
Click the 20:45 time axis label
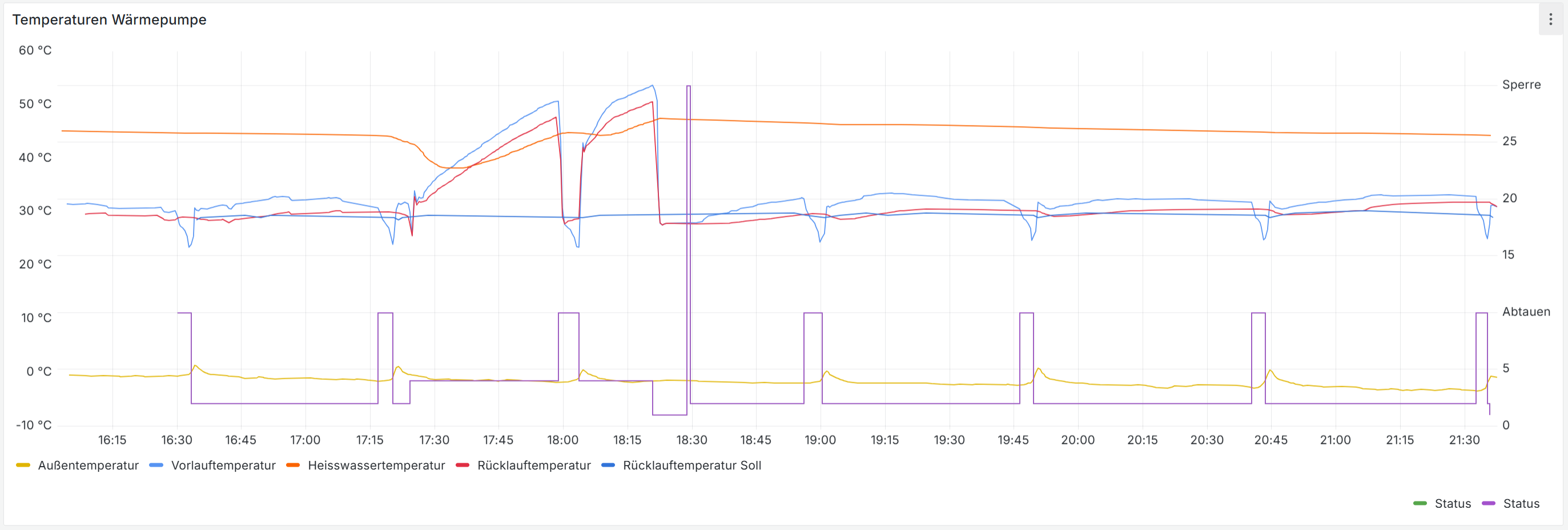tap(1271, 440)
